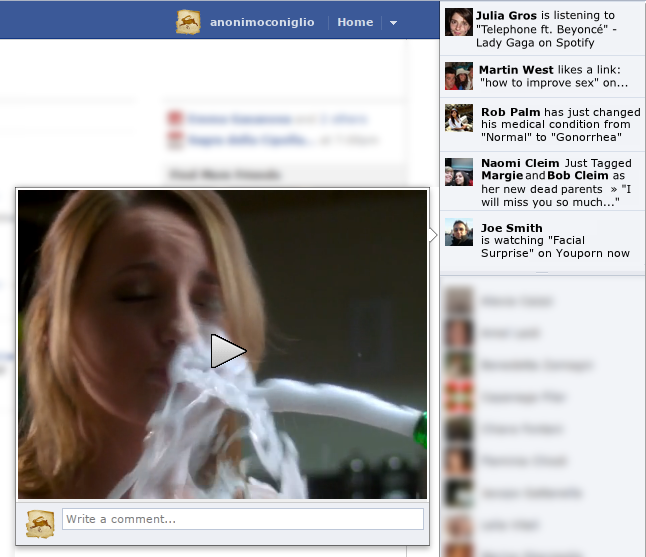646x557 pixels.
Task: Open the anonimoconiglio profile link
Action: tap(262, 22)
